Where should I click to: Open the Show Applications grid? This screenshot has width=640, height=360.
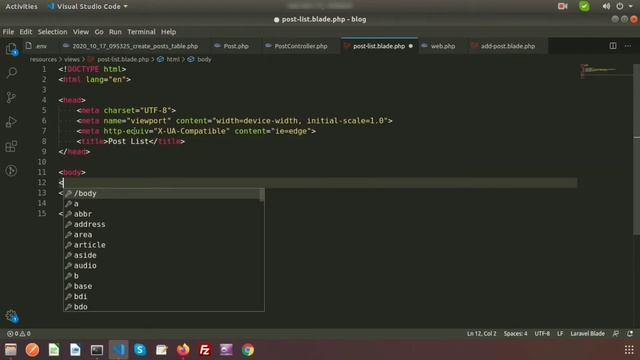click(x=629, y=350)
